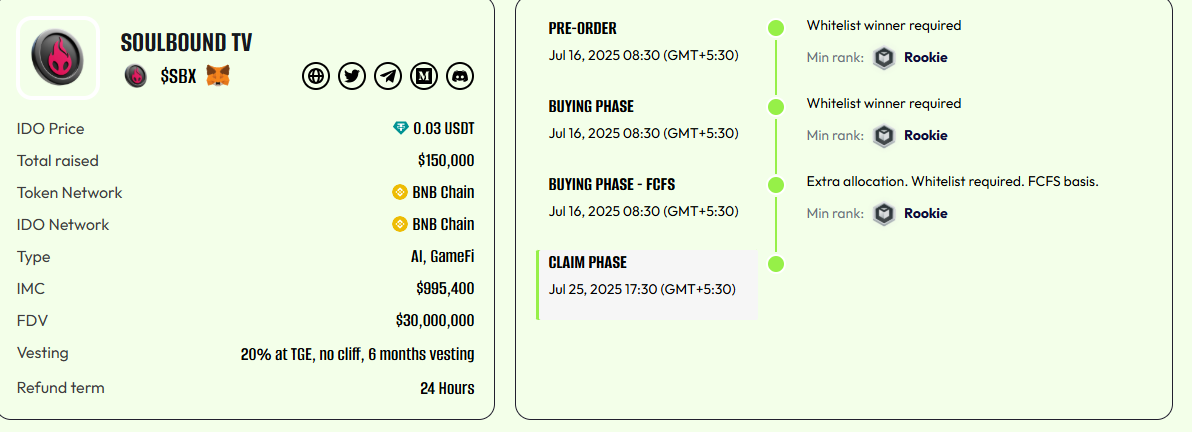The width and height of the screenshot is (1192, 432).
Task: Click the Rookie rank badge under Pre-Order
Action: [884, 57]
